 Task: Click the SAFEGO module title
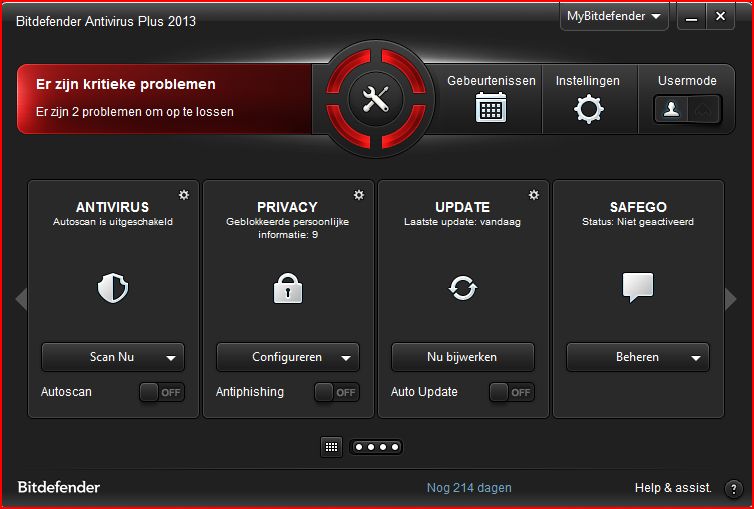coord(638,207)
